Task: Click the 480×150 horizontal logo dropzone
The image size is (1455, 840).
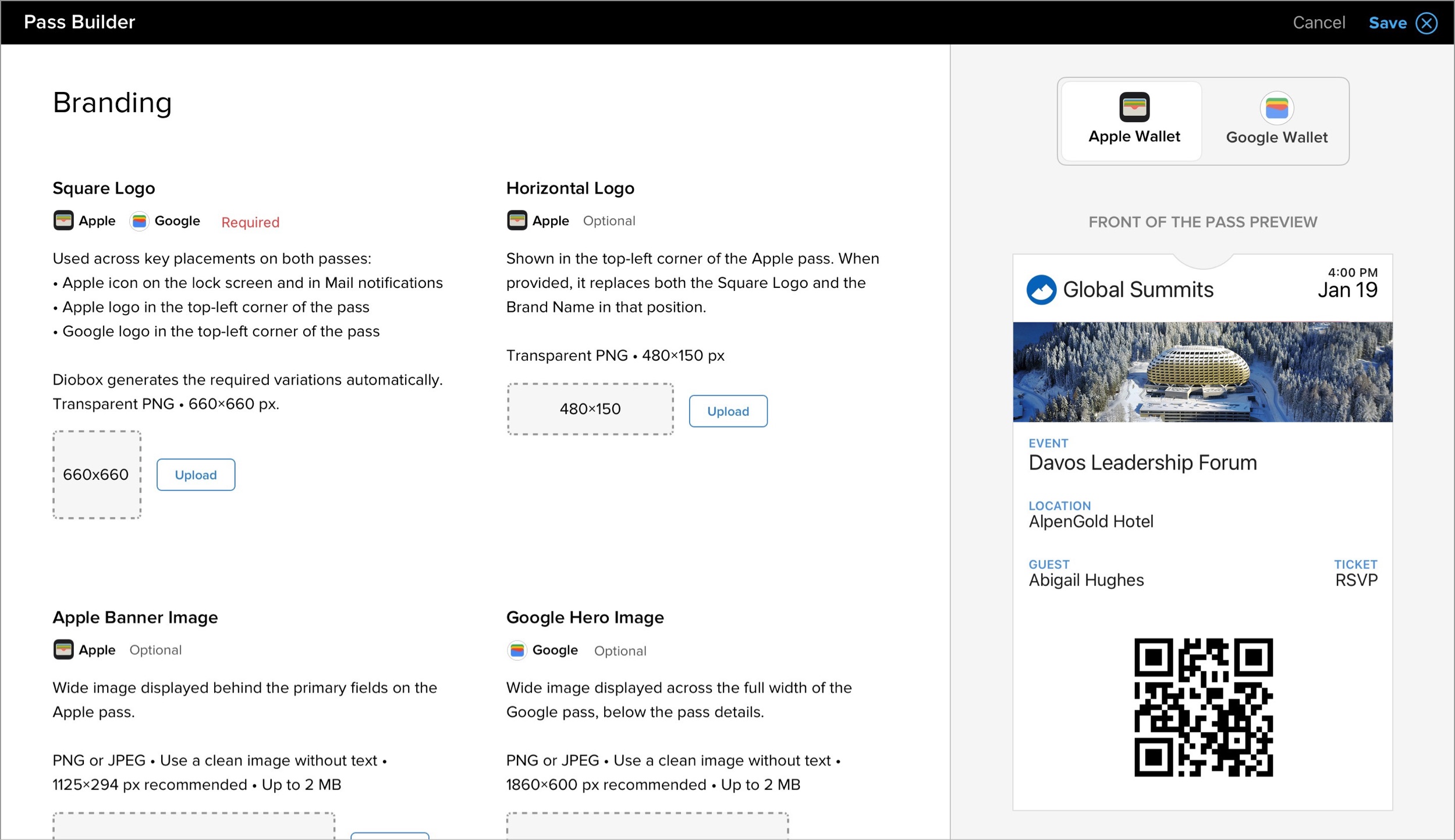Action: 590,409
